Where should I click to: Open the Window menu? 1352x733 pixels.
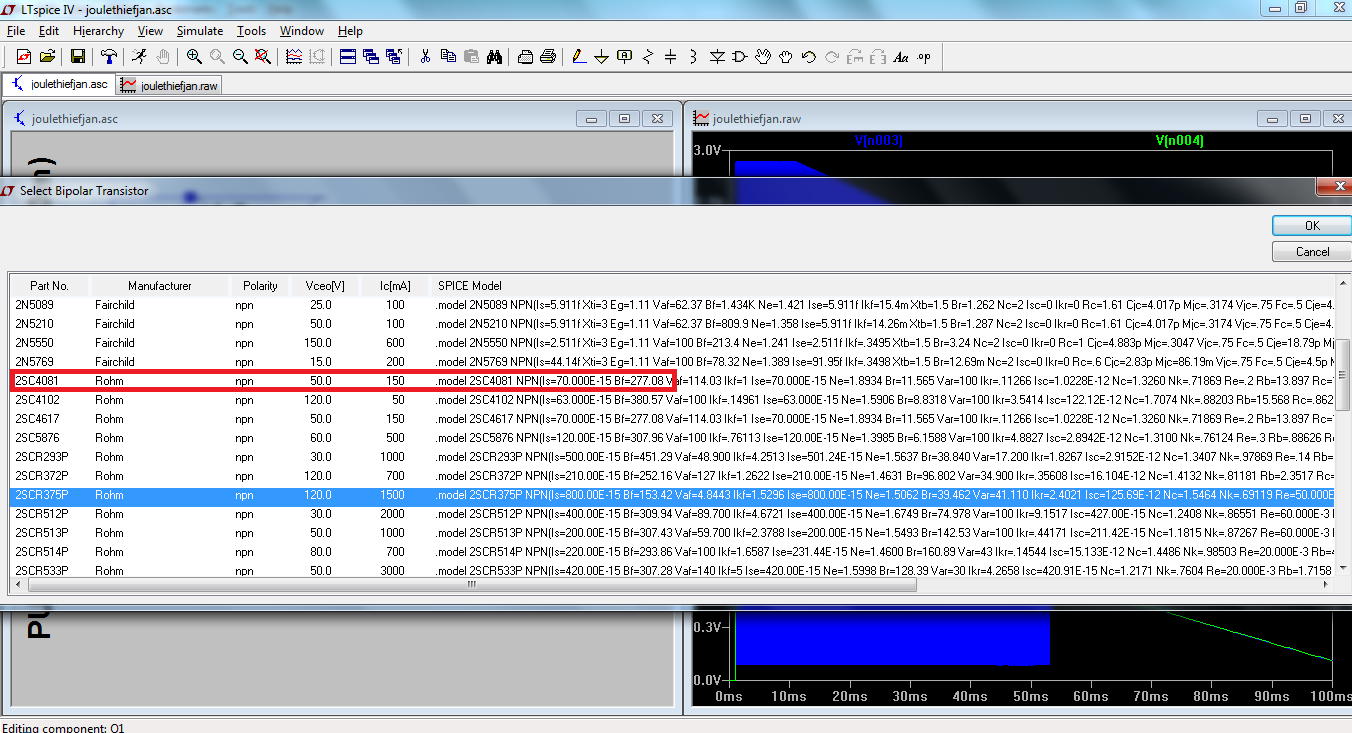point(302,31)
